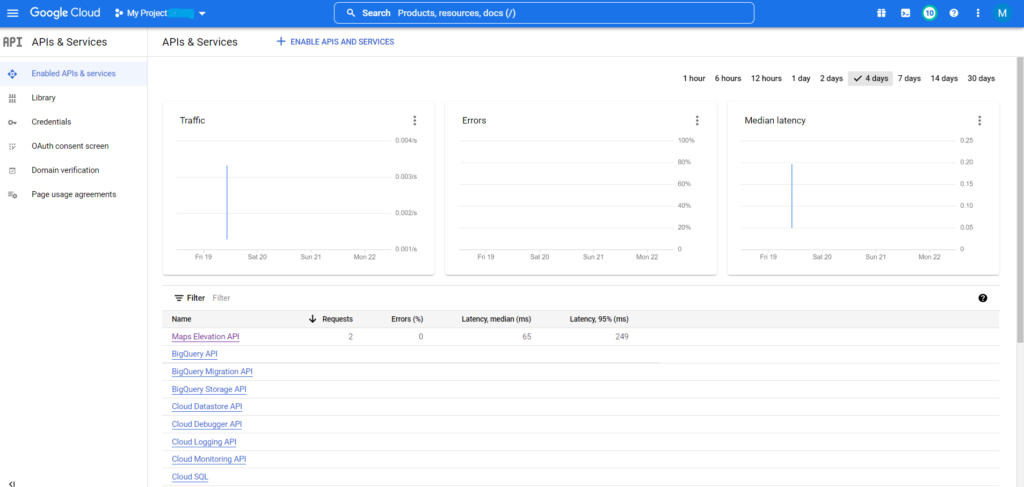Image resolution: width=1024 pixels, height=487 pixels.
Task: Sort by Latency, median (ms) column
Action: (x=496, y=319)
